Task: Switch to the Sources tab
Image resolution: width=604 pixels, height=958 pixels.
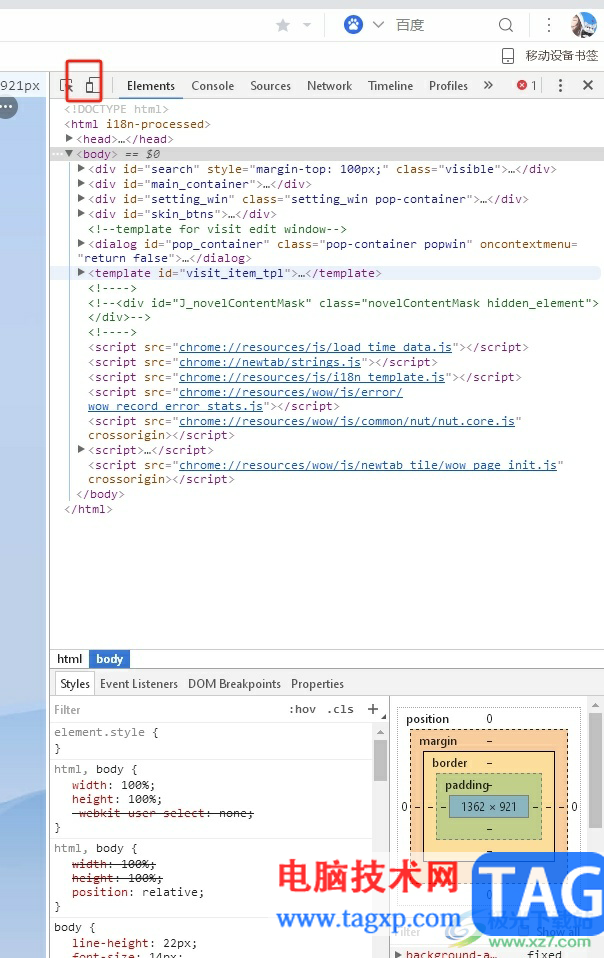Action: [x=271, y=86]
